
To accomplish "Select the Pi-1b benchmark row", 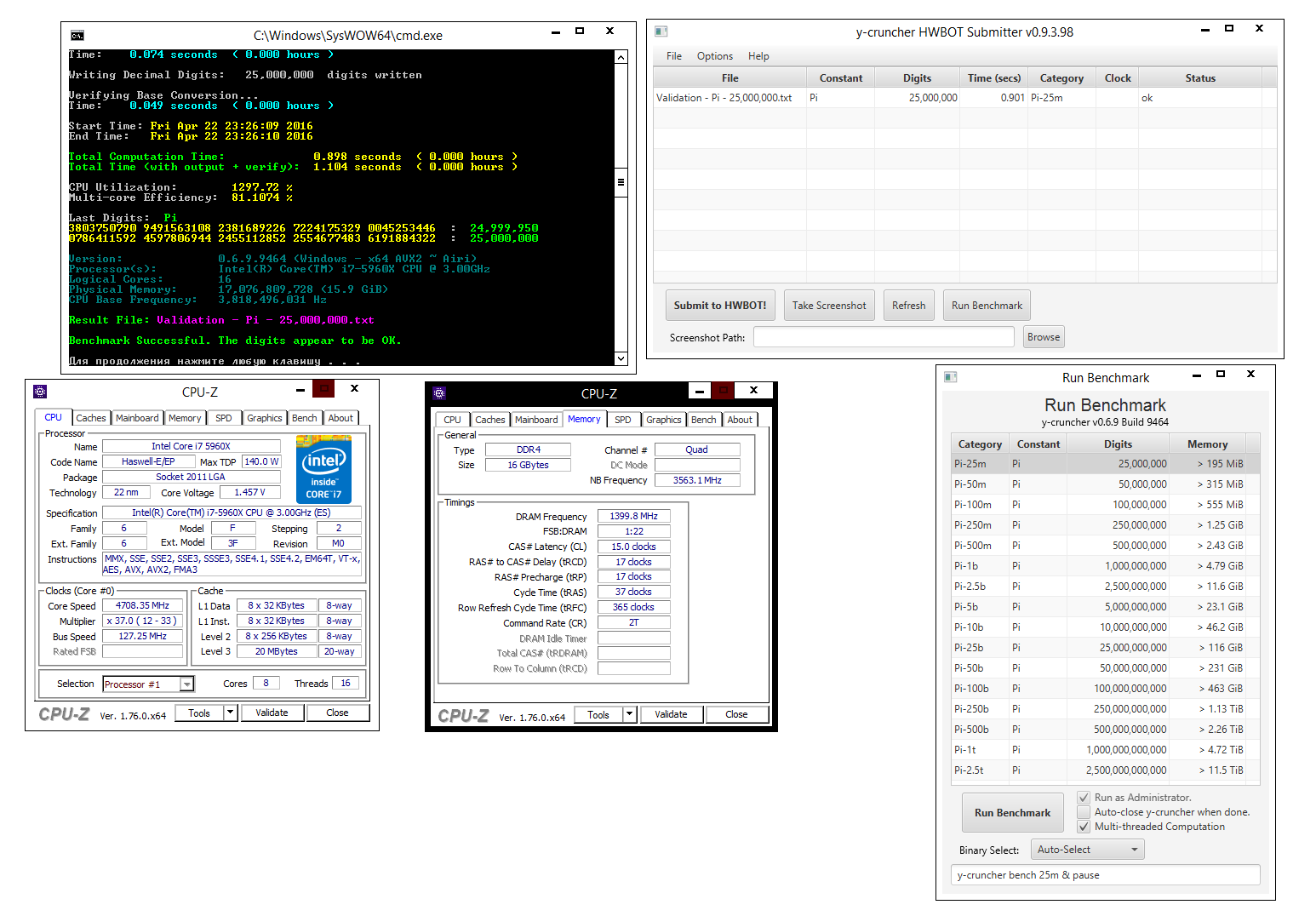I will [1105, 566].
